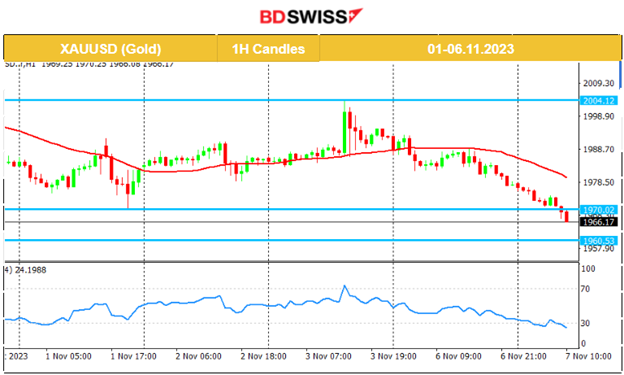Click the 3 Nov 07:00 time label
The width and height of the screenshot is (624, 375).
point(328,356)
